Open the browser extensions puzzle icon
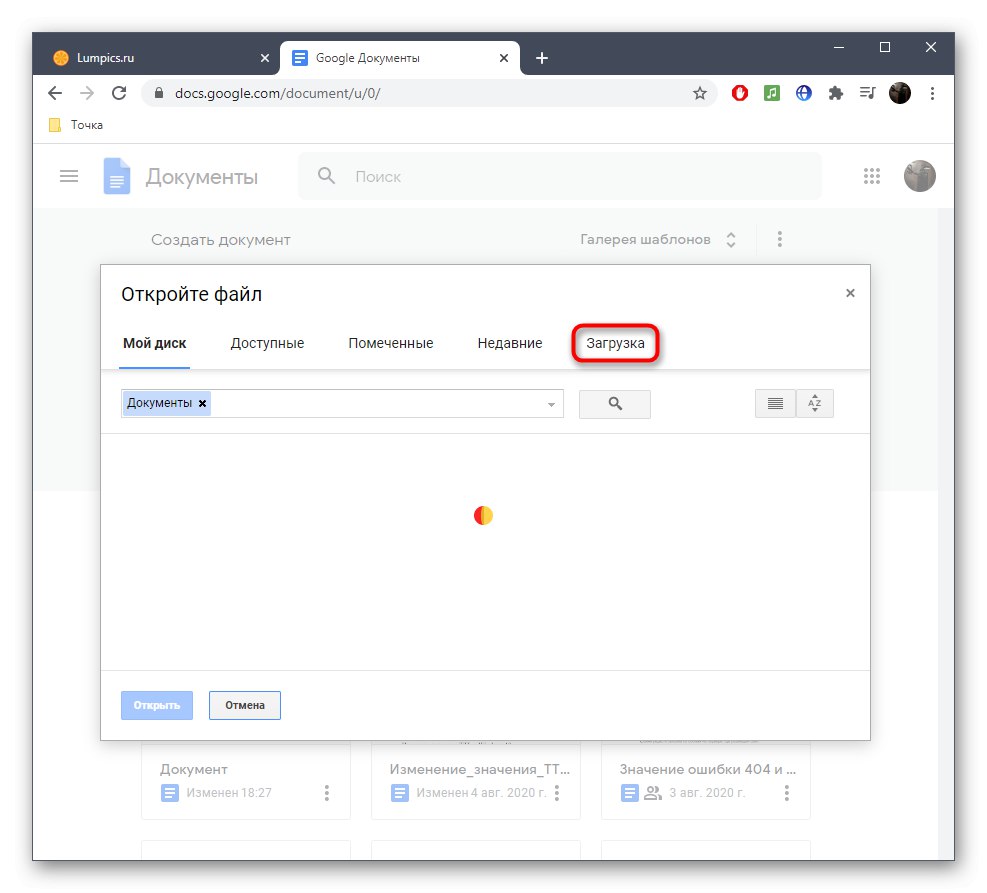The image size is (987, 893). pos(835,92)
